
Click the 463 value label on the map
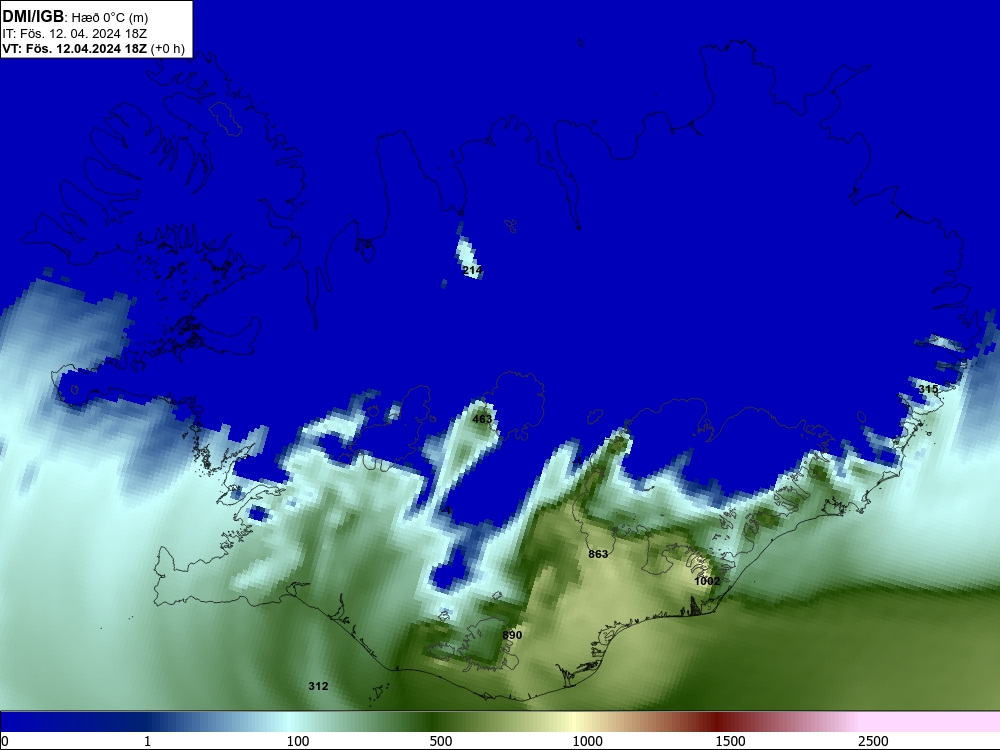[482, 419]
